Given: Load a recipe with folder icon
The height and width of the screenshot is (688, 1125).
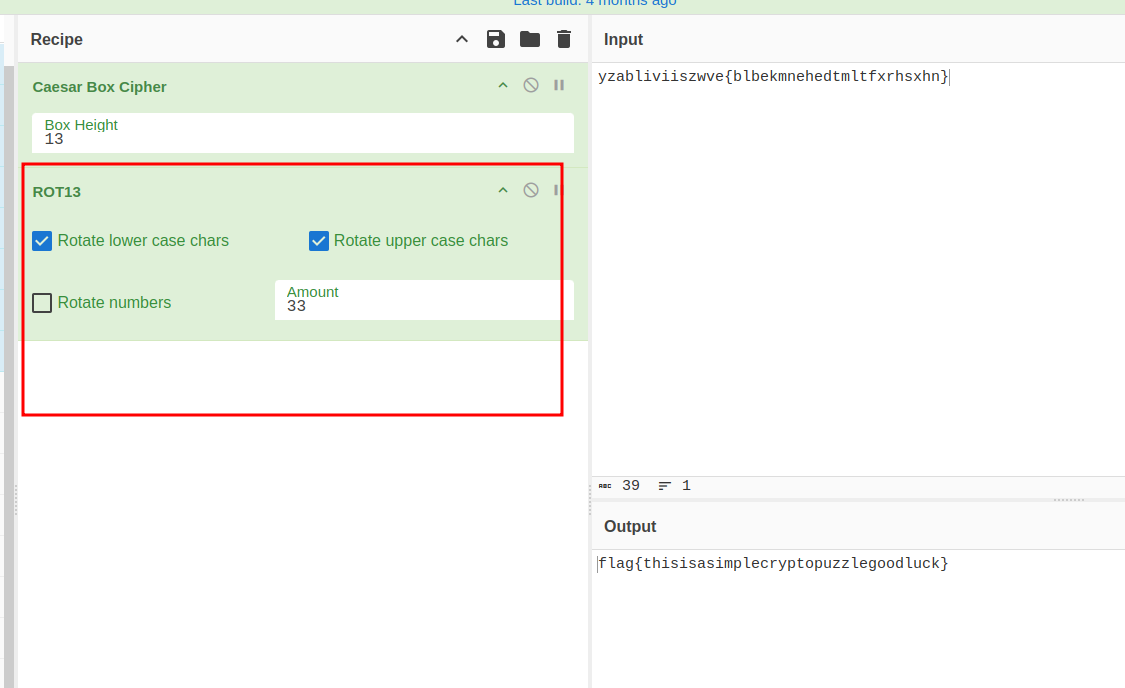Looking at the screenshot, I should pyautogui.click(x=529, y=39).
